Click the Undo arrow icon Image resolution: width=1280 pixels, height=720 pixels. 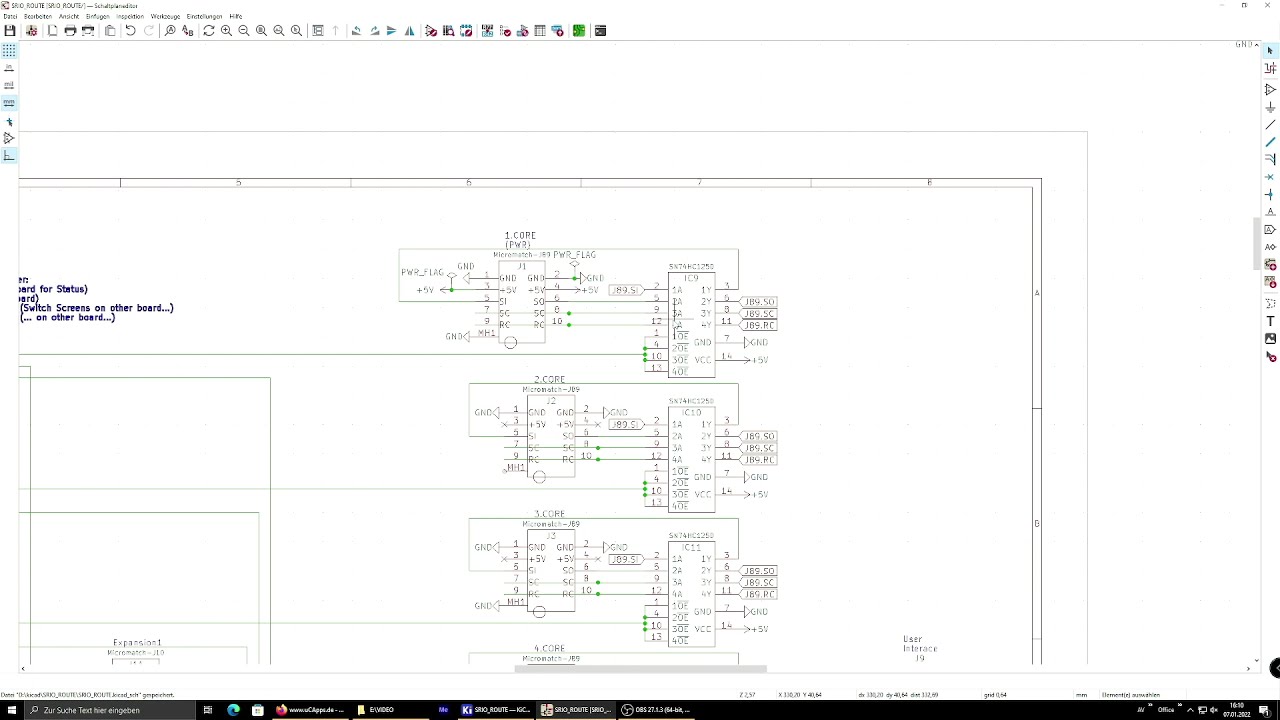pyautogui.click(x=130, y=31)
